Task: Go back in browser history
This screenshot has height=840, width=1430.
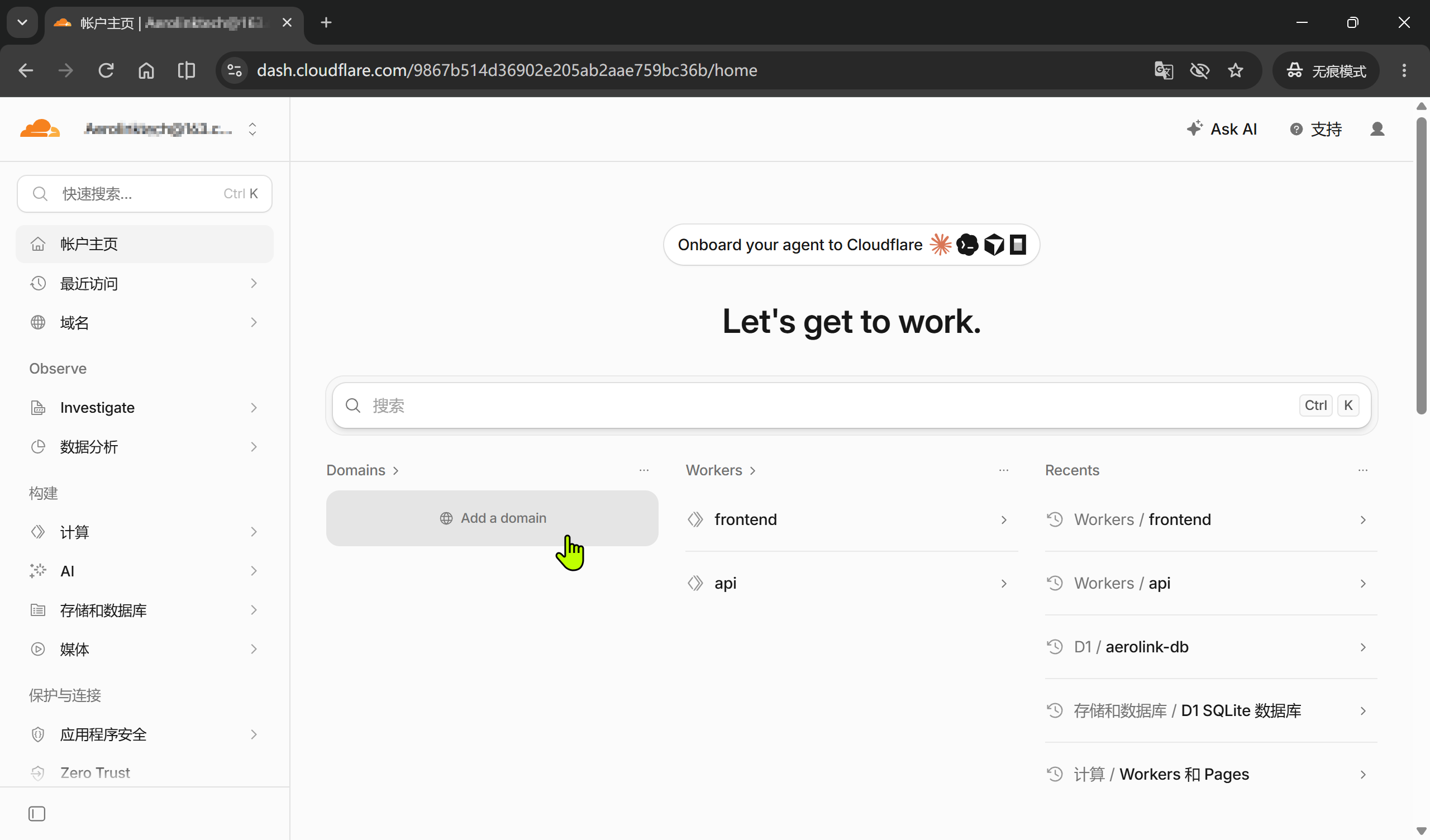Action: point(26,70)
